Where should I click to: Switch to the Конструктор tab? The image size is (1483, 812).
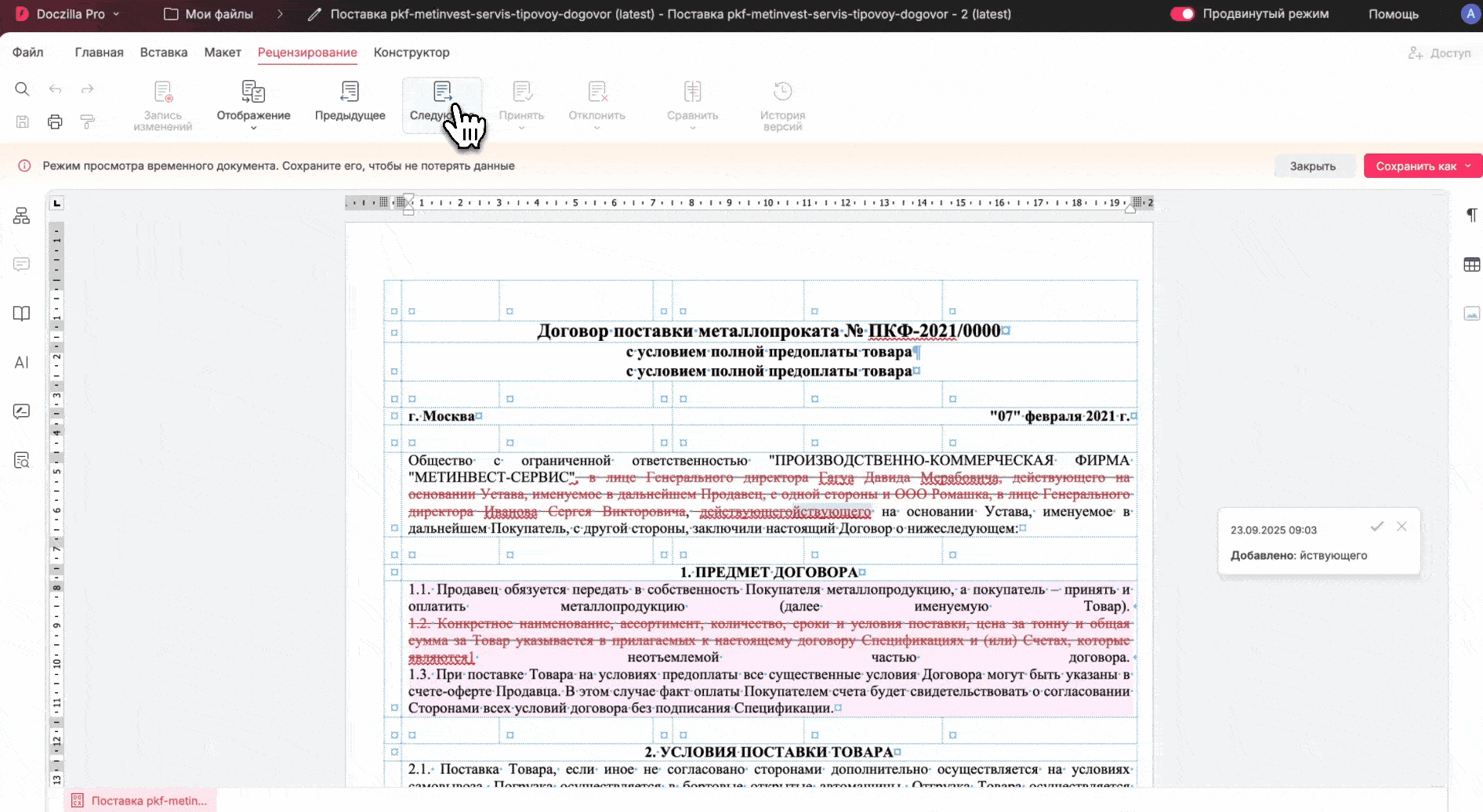[x=412, y=53]
